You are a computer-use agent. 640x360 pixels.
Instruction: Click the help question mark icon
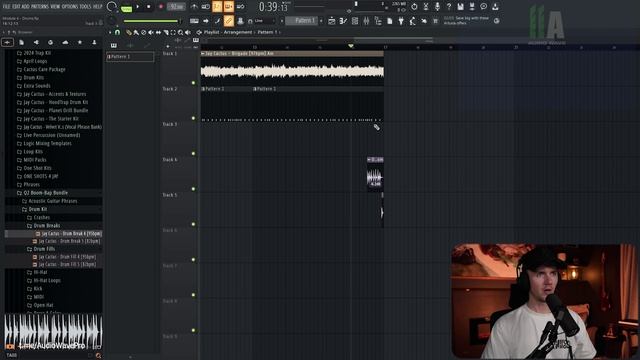coord(449,7)
